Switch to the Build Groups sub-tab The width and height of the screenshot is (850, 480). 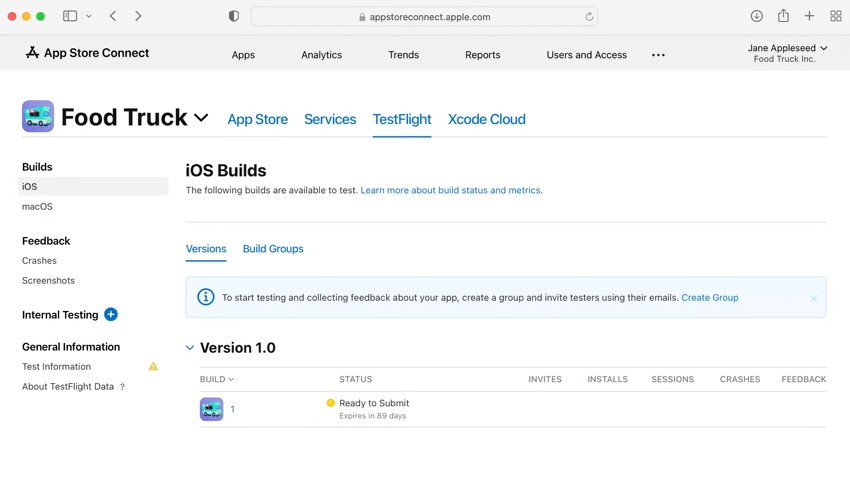pos(273,249)
